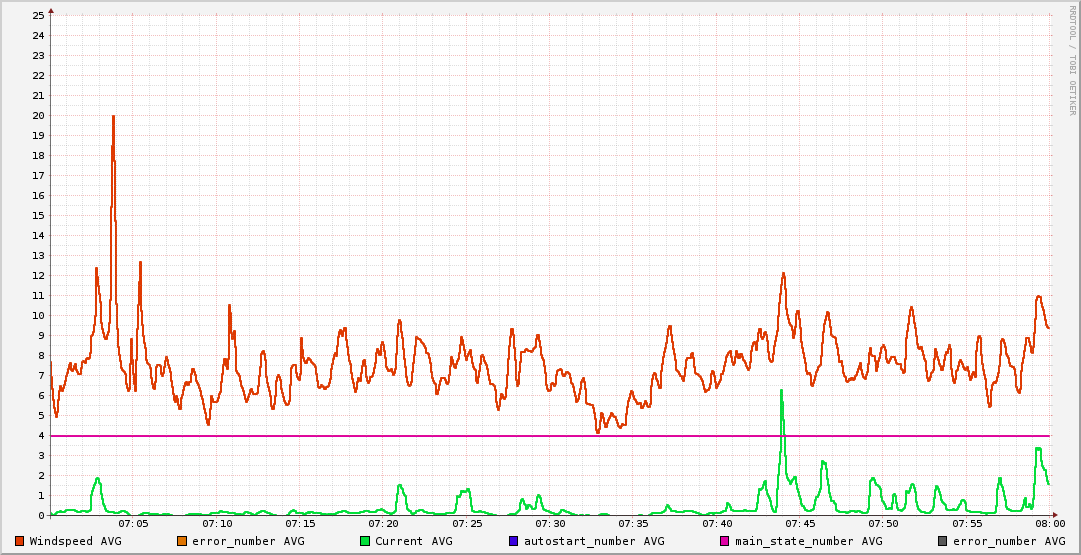Image resolution: width=1081 pixels, height=555 pixels.
Task: Select the blue autostart_number legend swatch
Action: click(514, 541)
